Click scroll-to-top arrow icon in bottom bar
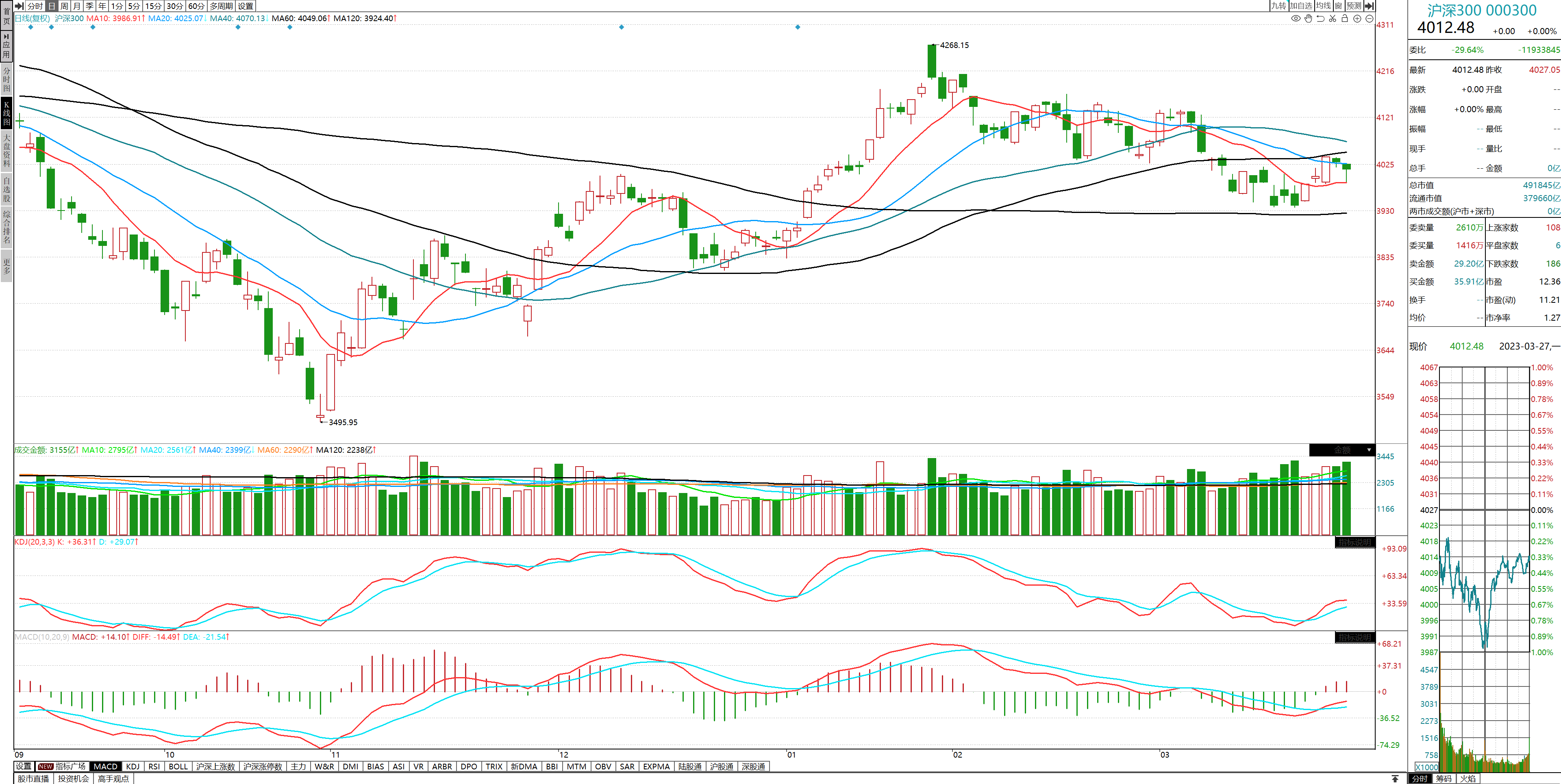 [1395, 779]
